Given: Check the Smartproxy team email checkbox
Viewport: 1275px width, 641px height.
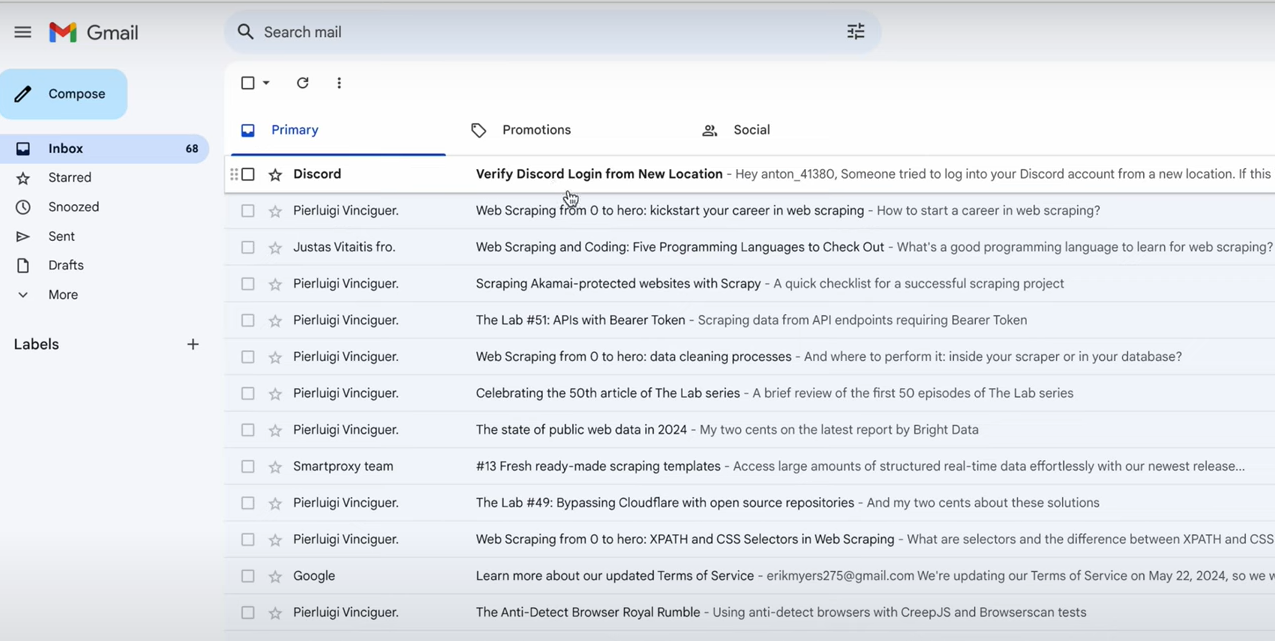Looking at the screenshot, I should click(248, 466).
